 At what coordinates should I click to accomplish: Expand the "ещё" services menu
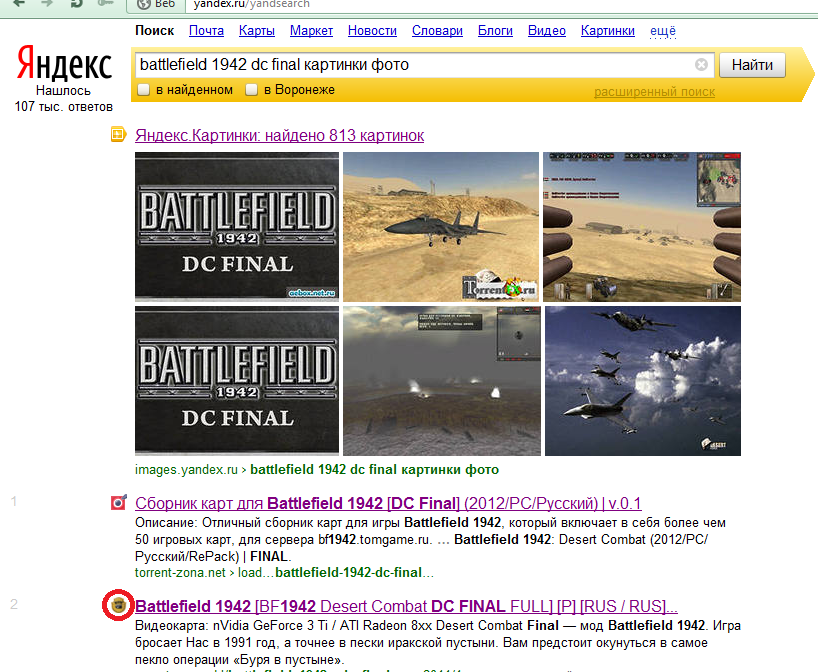[x=662, y=31]
